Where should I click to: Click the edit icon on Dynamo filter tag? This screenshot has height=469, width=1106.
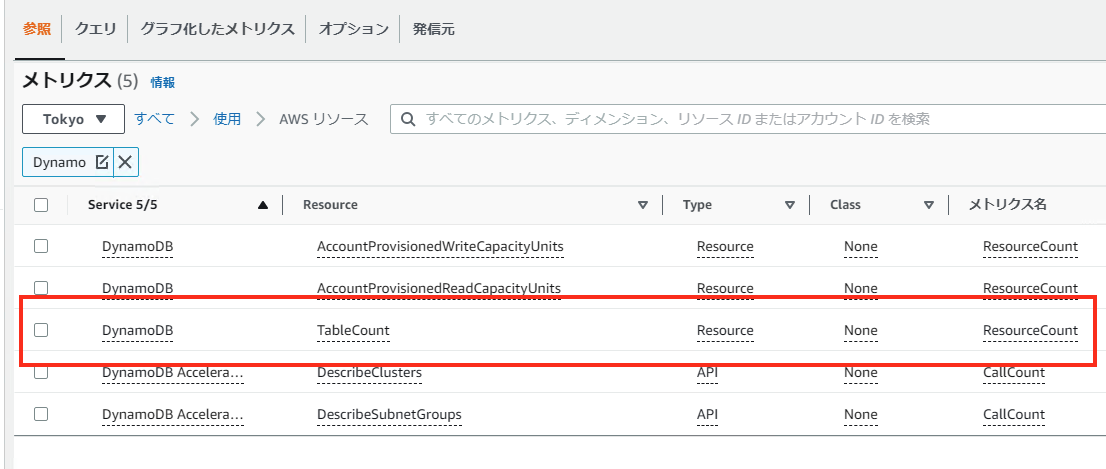[101, 162]
